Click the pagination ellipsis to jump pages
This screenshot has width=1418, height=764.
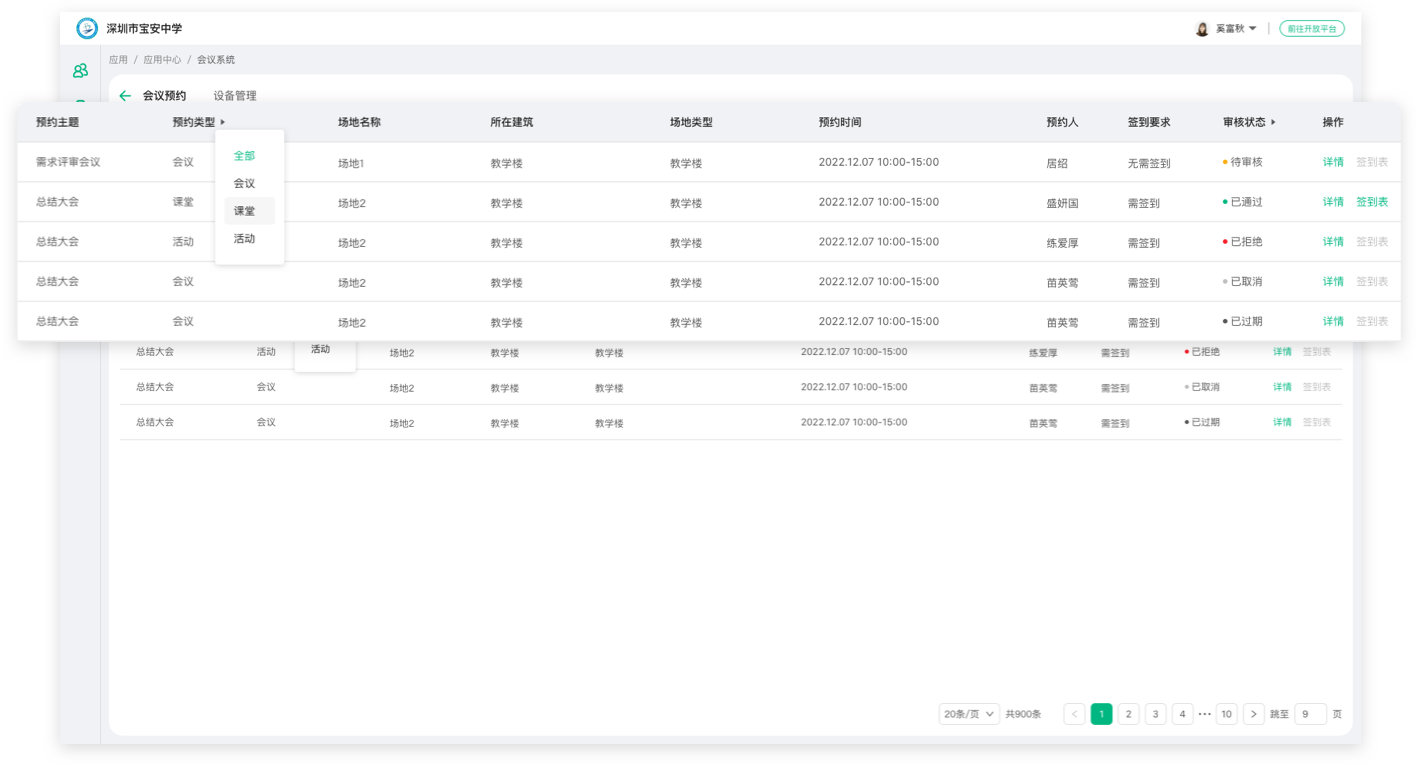click(x=1204, y=714)
